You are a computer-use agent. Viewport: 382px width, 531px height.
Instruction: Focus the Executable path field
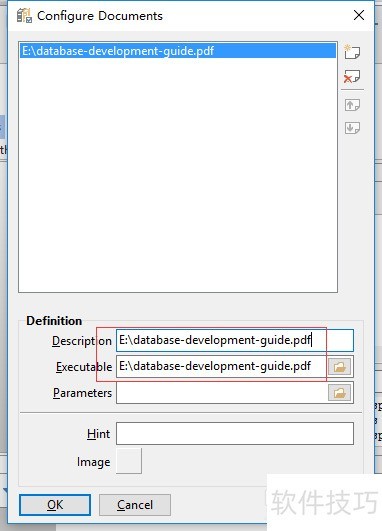(222, 366)
